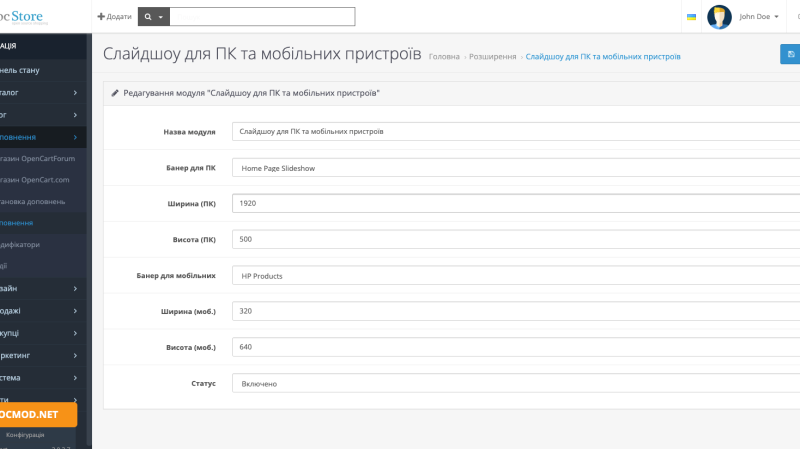
Task: Go to Розширення breadcrumb
Action: pyautogui.click(x=492, y=57)
